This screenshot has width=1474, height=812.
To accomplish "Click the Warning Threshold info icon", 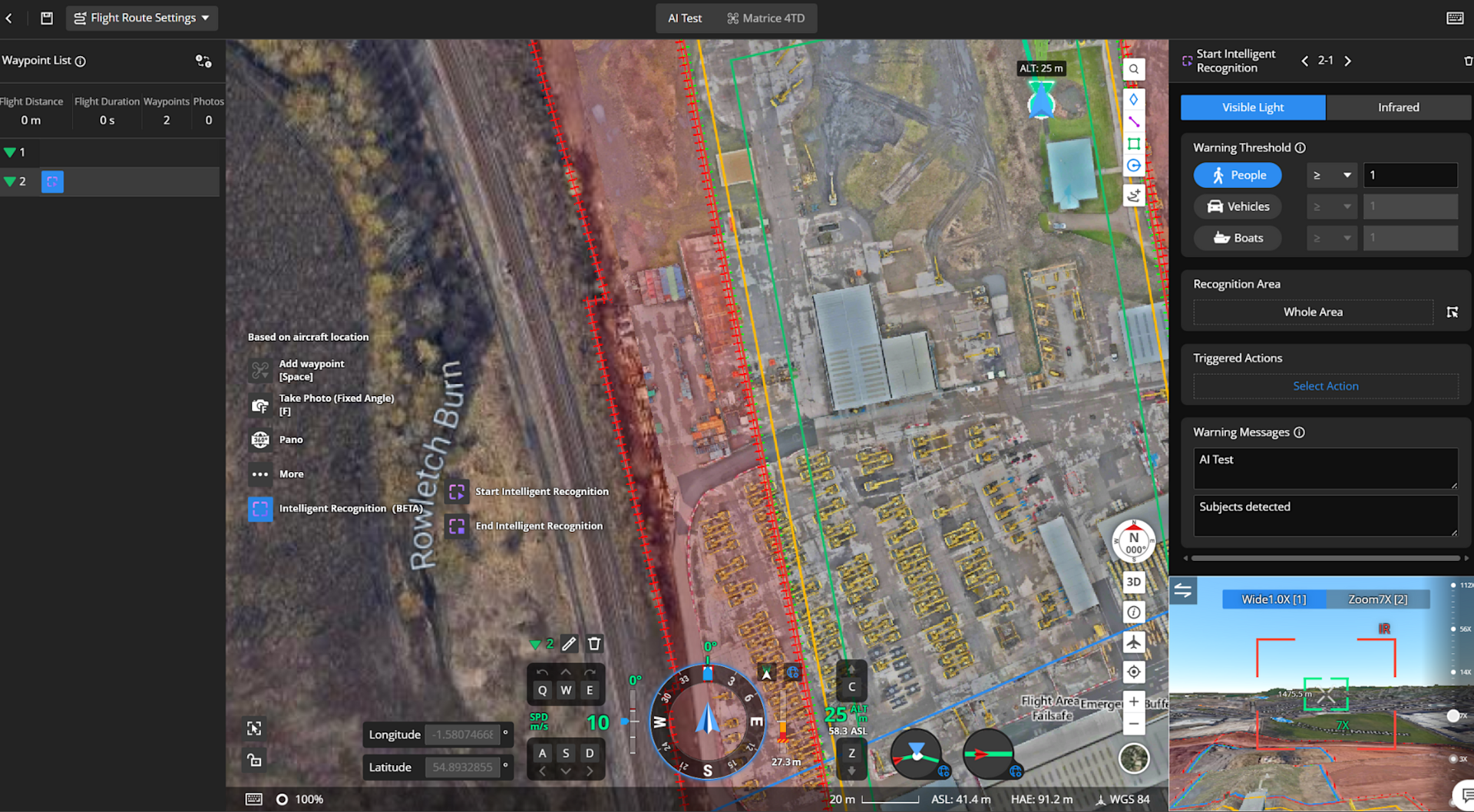I will [1300, 148].
